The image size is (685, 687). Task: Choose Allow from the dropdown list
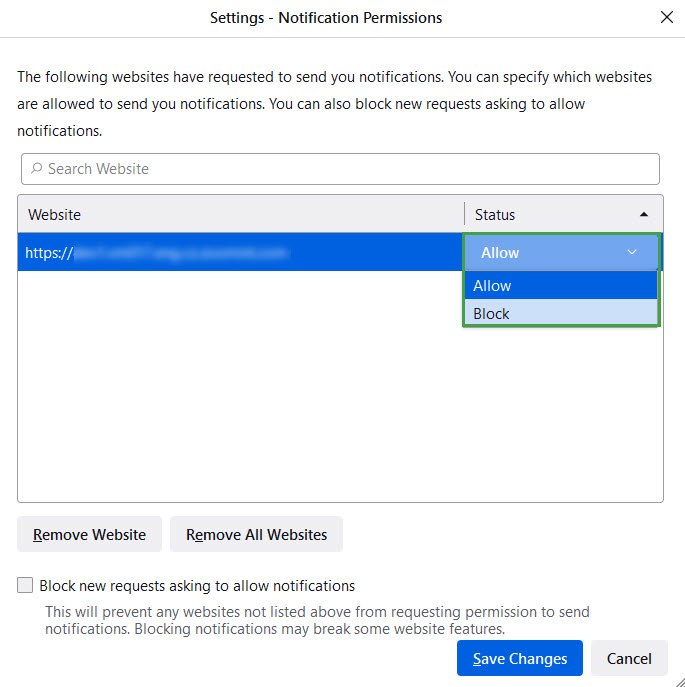point(560,286)
